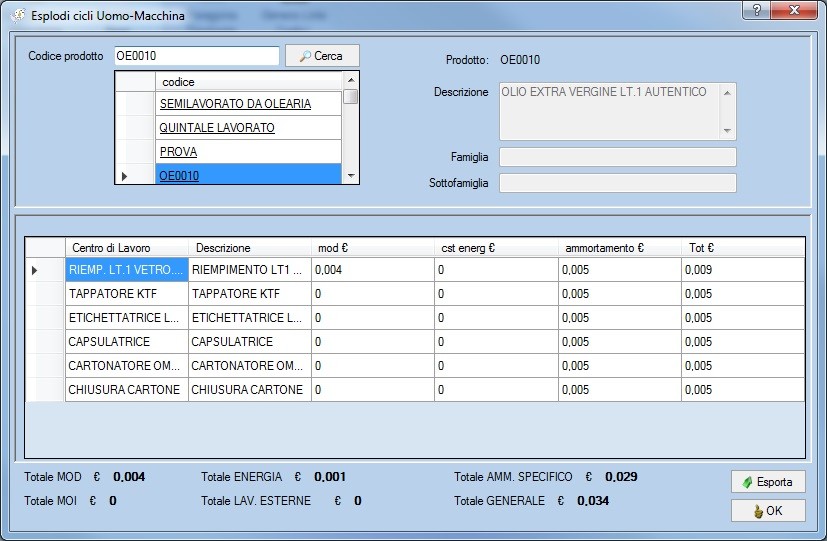Click Totale MOD value 0,004
Viewport: 827px width, 541px height.
[x=129, y=477]
